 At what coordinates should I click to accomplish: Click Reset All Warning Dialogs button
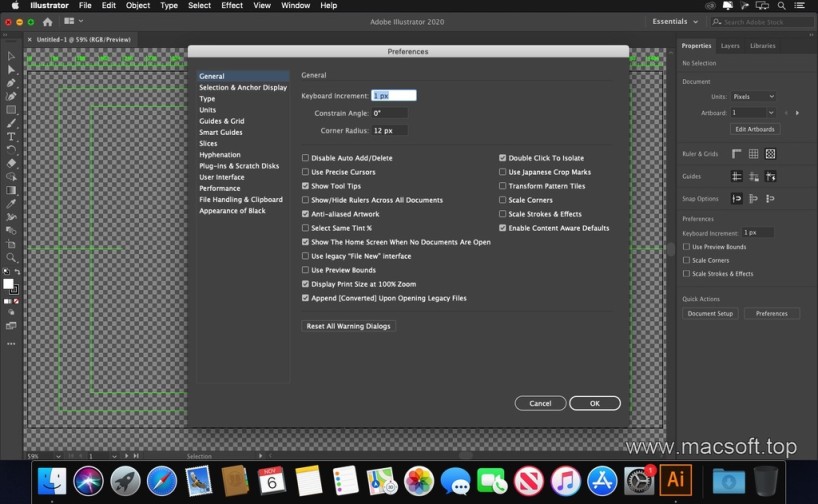pos(349,326)
